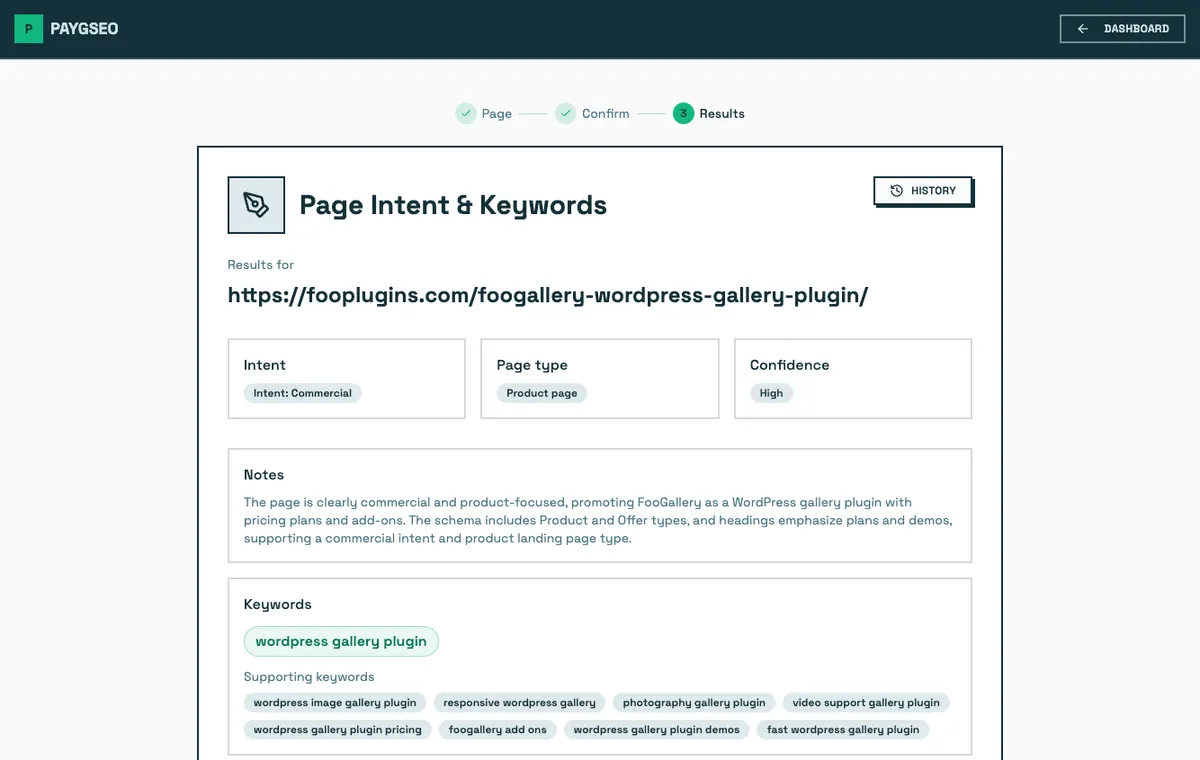1200x760 pixels.
Task: Click the left arrow icon in Dashboard button
Action: click(x=1083, y=29)
